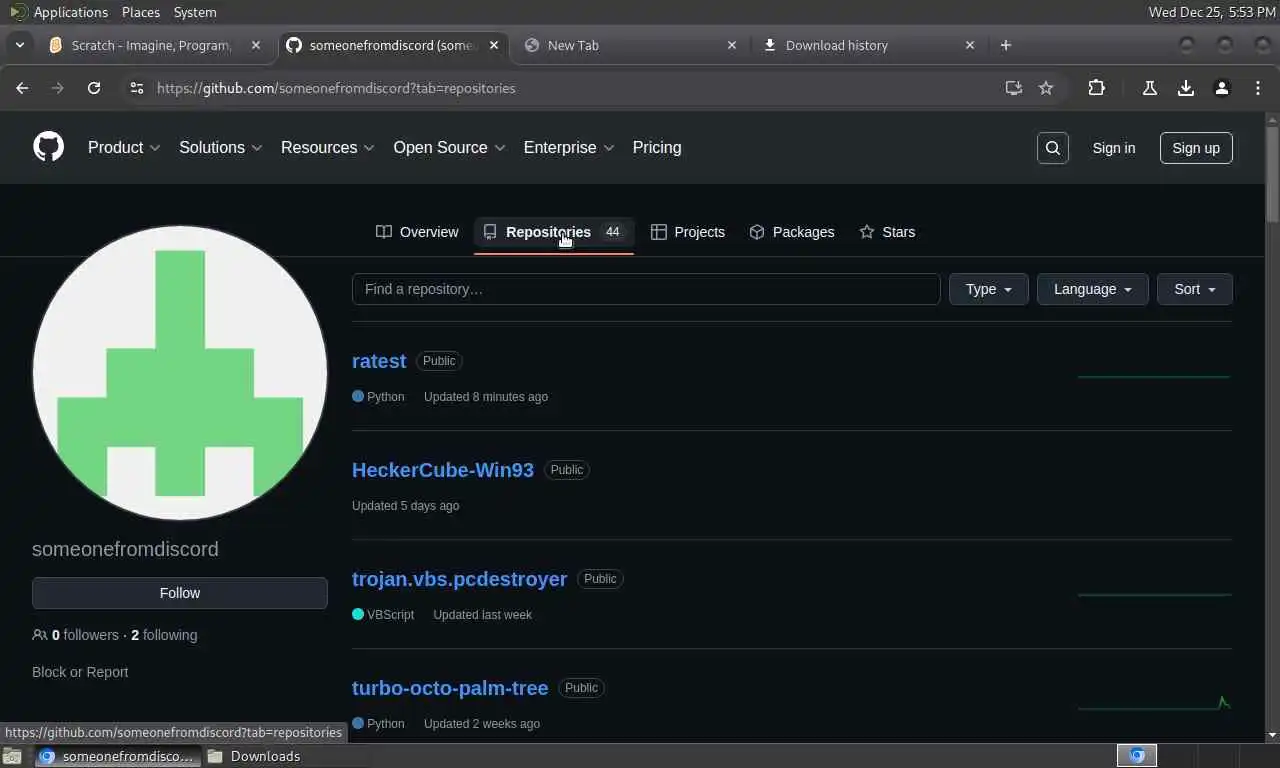Open the Pricing page
Screen dimensions: 1280x768
click(x=657, y=147)
